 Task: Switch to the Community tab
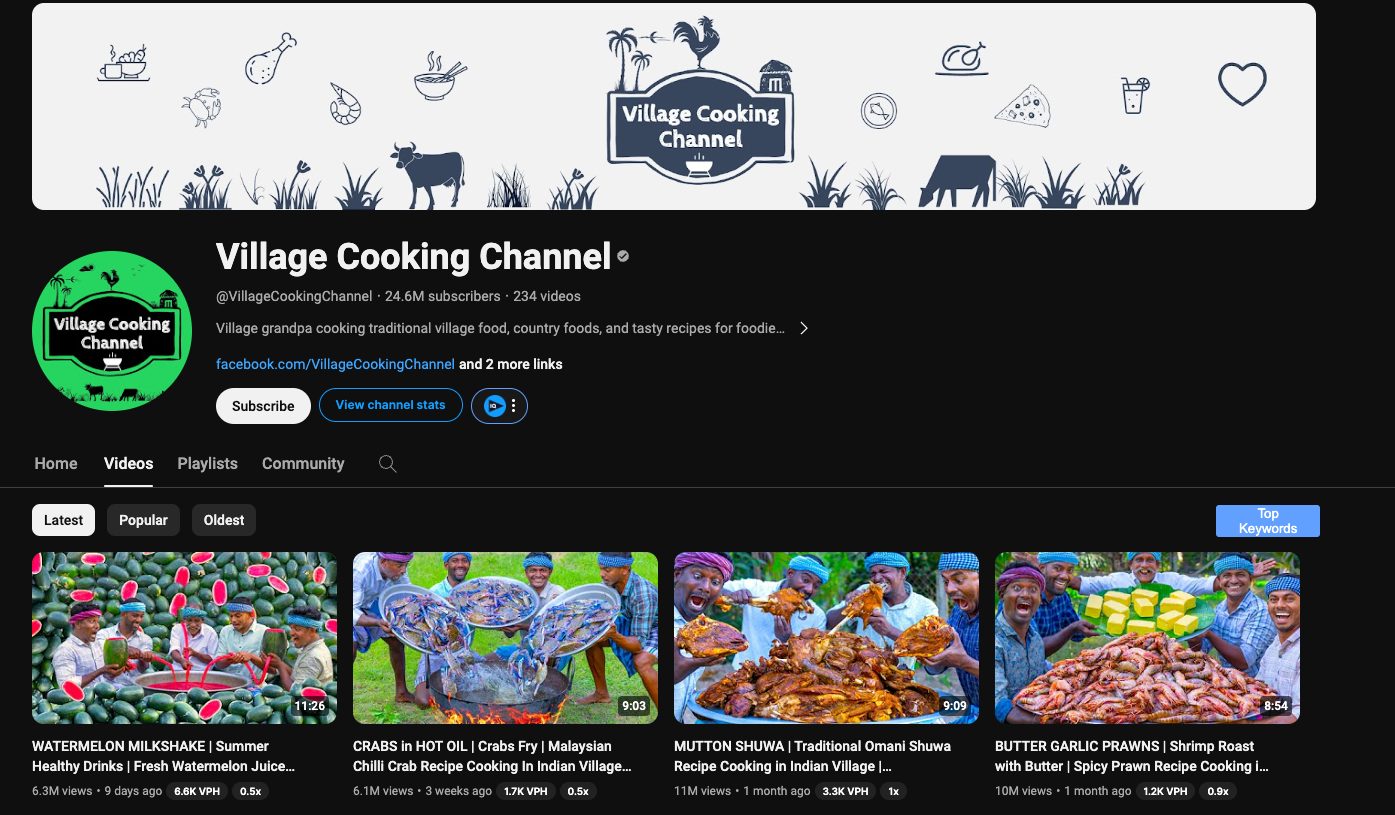pyautogui.click(x=303, y=464)
